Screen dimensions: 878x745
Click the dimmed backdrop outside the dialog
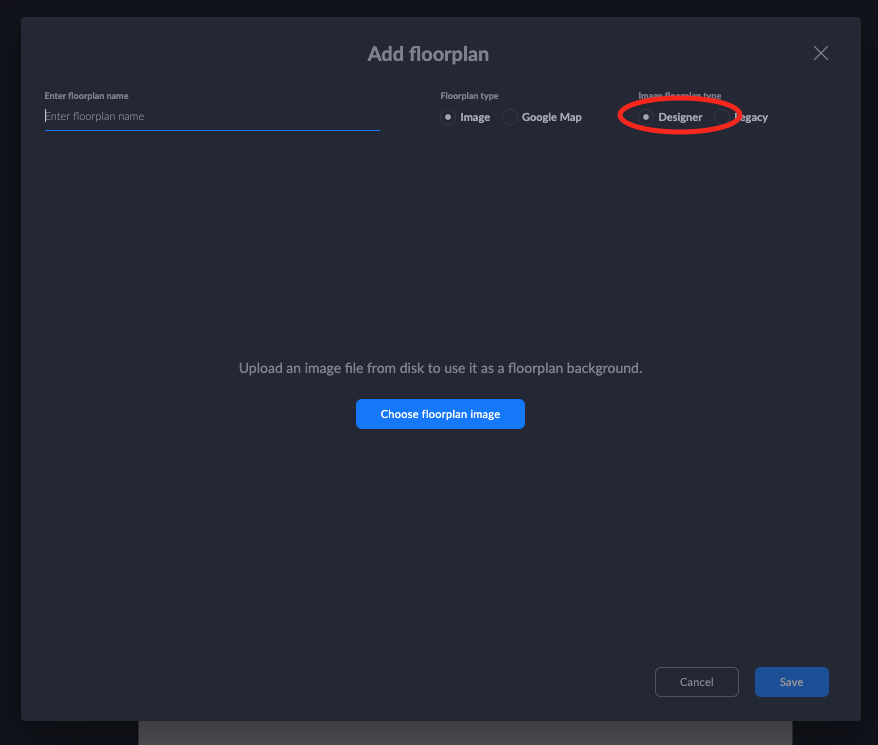point(8,400)
